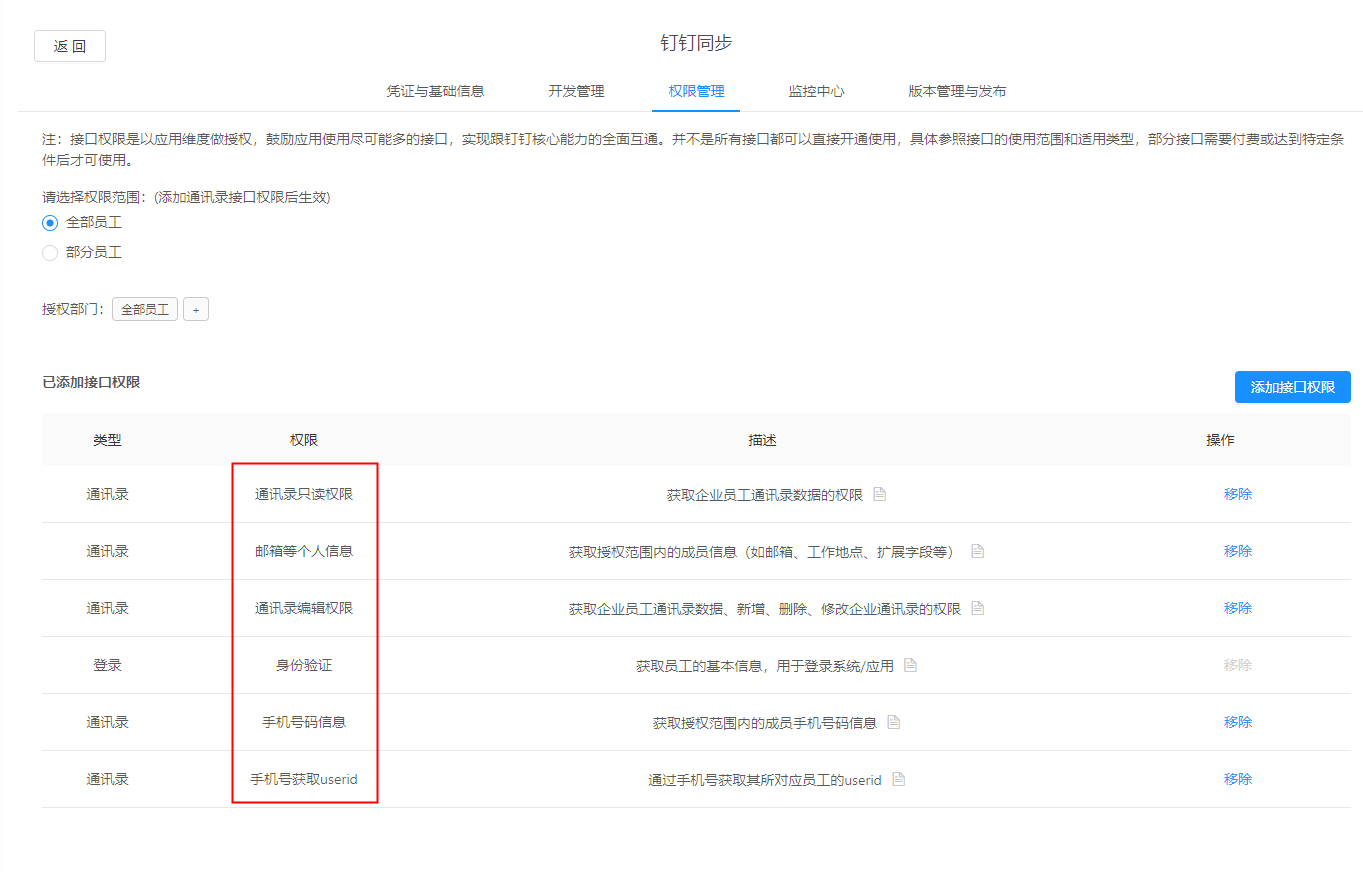
Task: Click the 类型 column header
Action: tap(107, 440)
